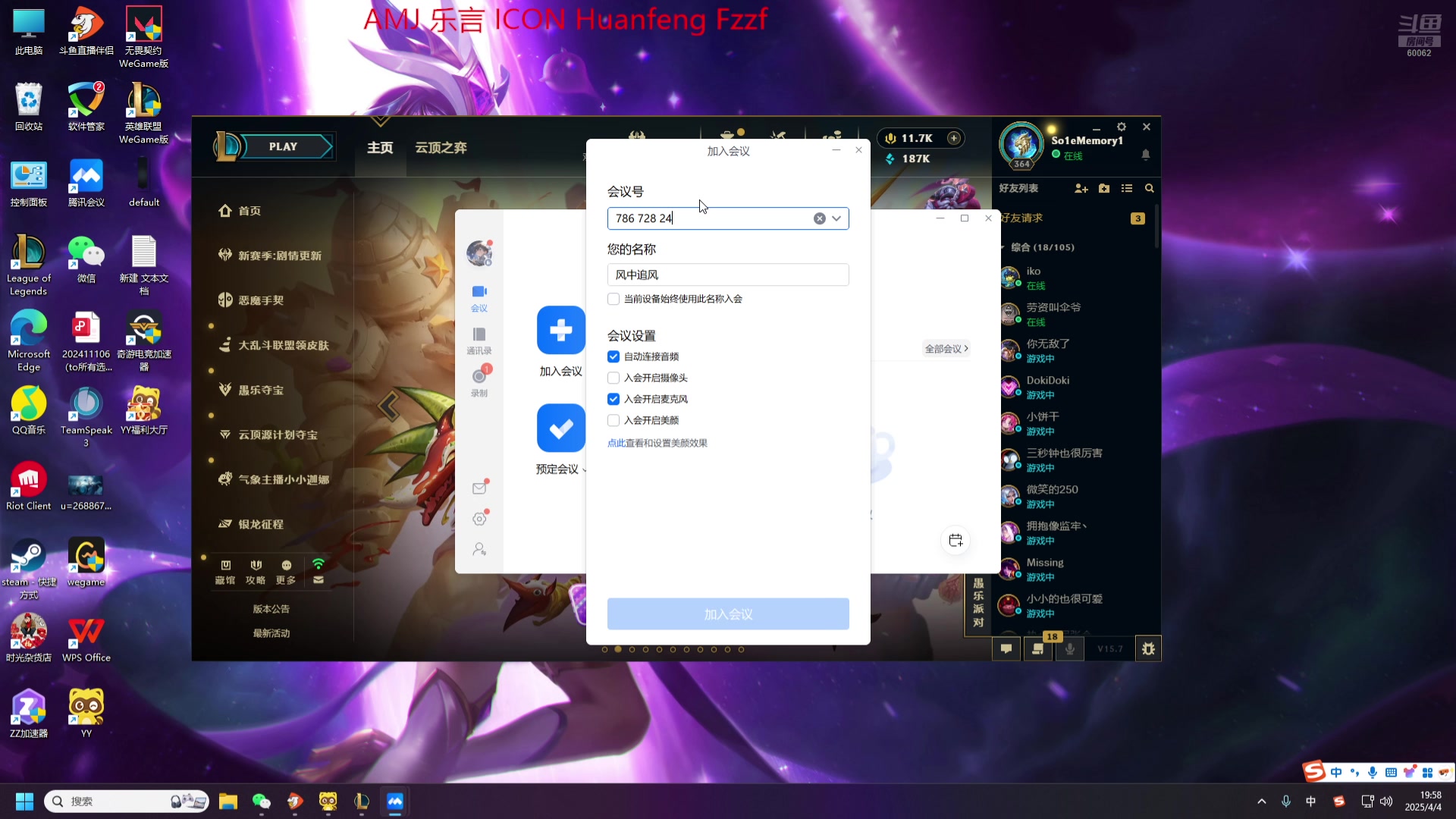Open 腾讯会议 desktop shortcut
The height and width of the screenshot is (819, 1456).
tap(86, 183)
